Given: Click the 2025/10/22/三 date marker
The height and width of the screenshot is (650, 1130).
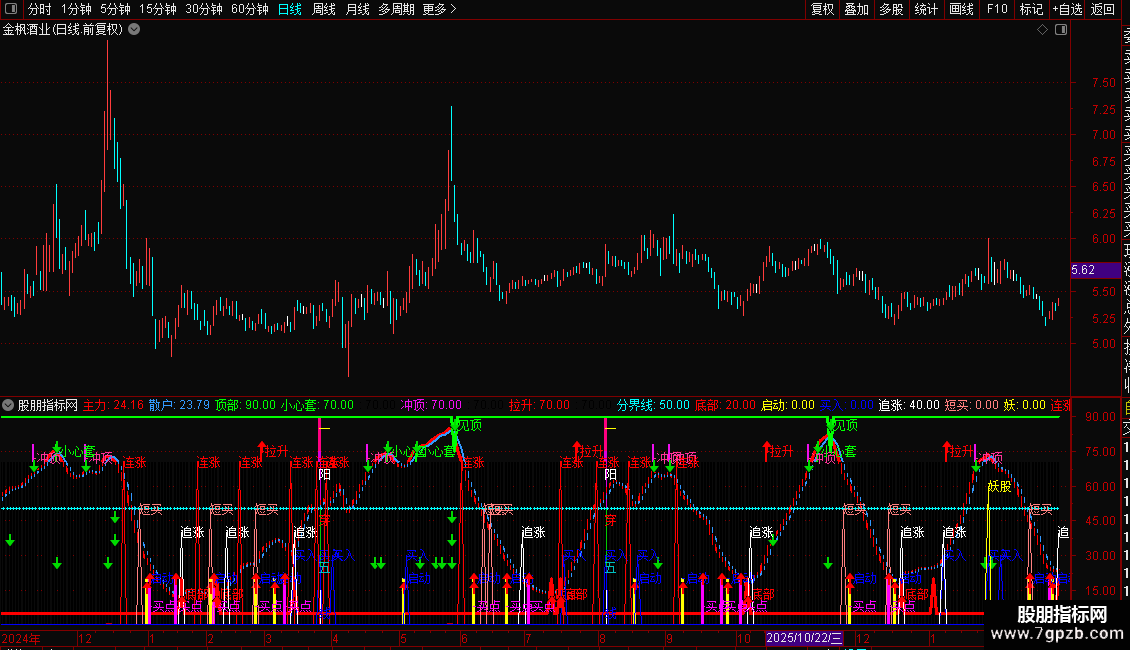Looking at the screenshot, I should click(804, 638).
